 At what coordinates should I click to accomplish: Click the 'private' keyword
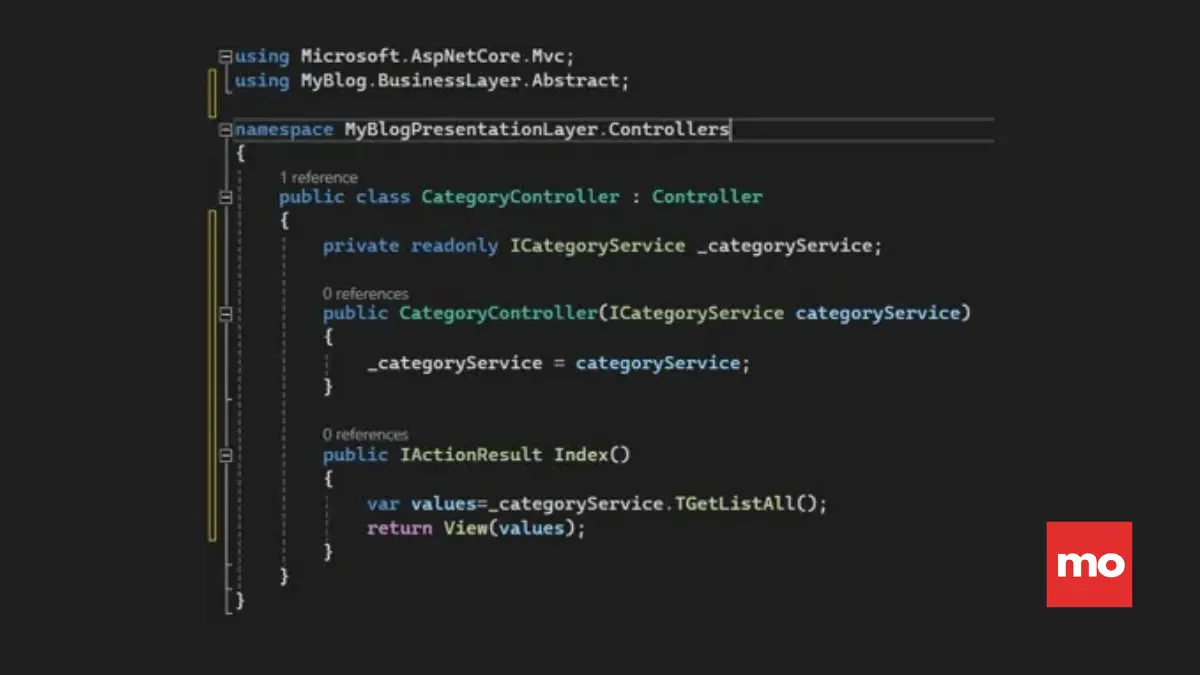coord(361,246)
